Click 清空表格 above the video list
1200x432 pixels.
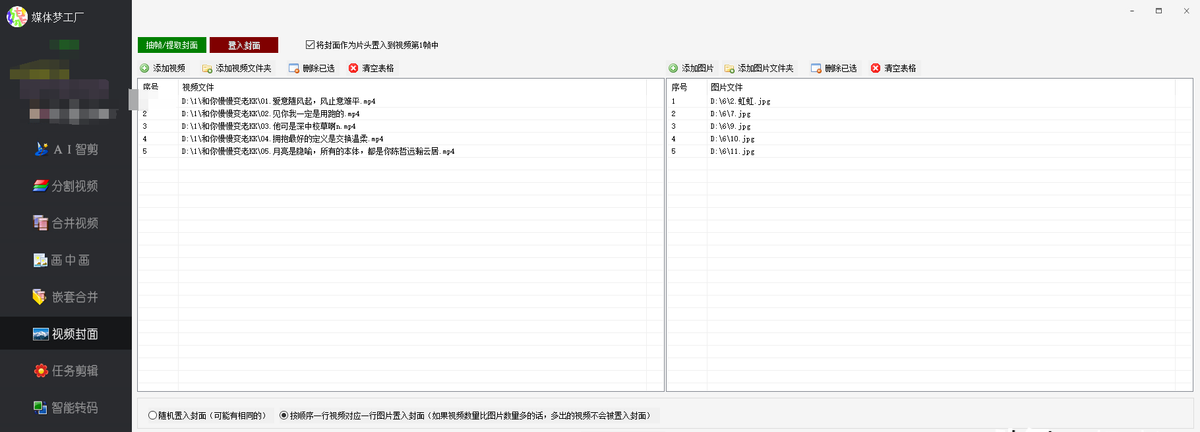point(371,68)
